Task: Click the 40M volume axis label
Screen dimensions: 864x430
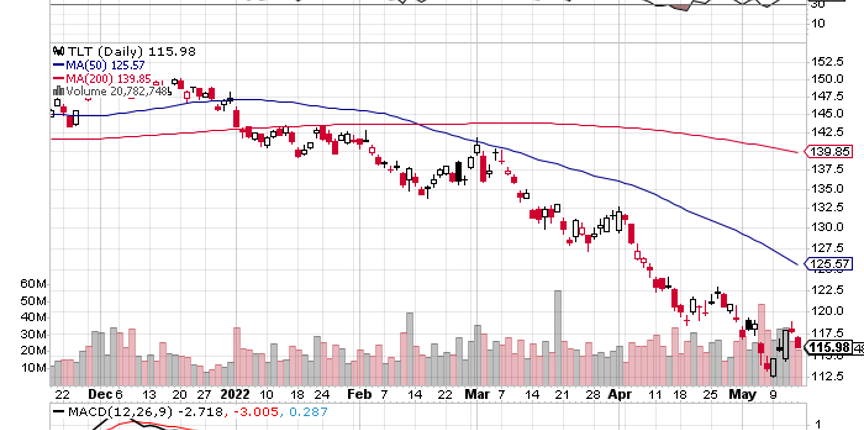Action: (34, 318)
